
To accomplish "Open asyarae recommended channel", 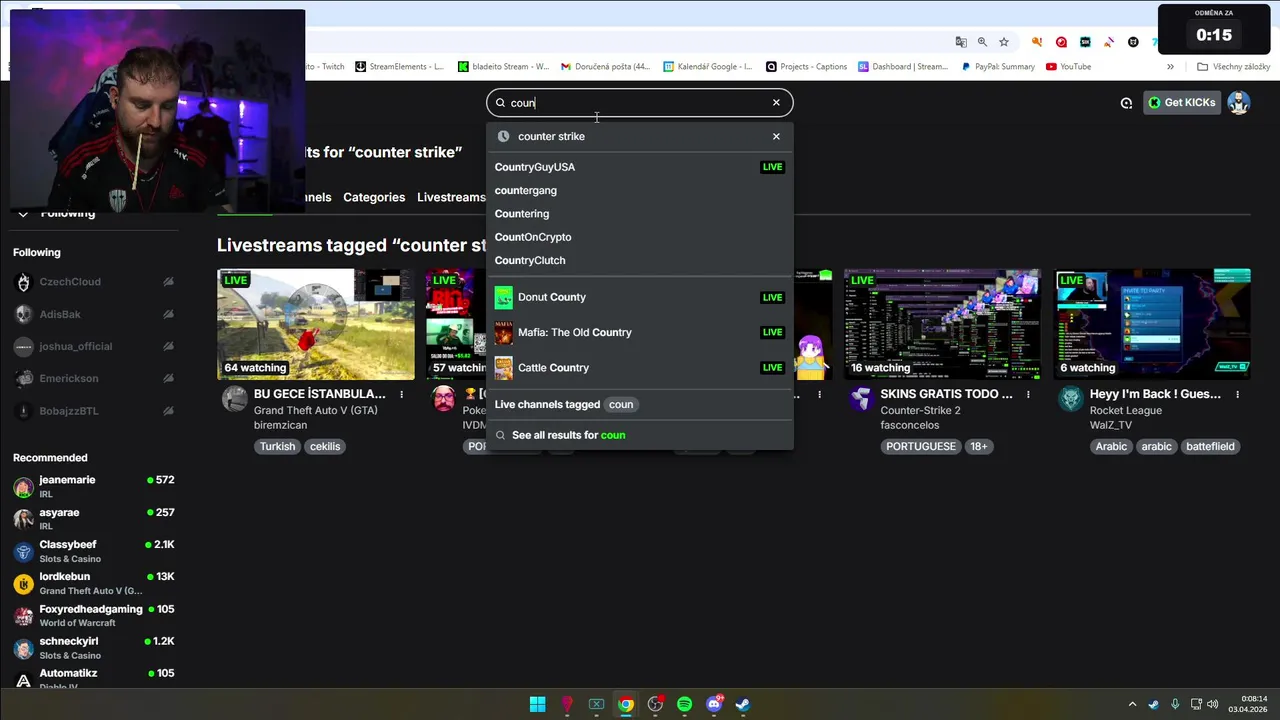I will (x=93, y=518).
